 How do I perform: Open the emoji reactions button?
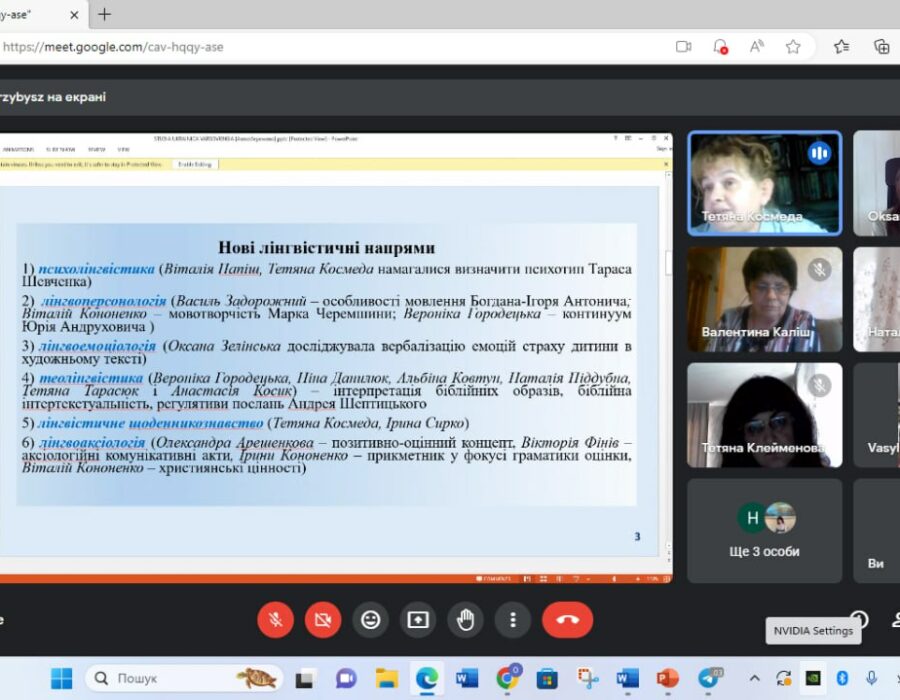370,619
